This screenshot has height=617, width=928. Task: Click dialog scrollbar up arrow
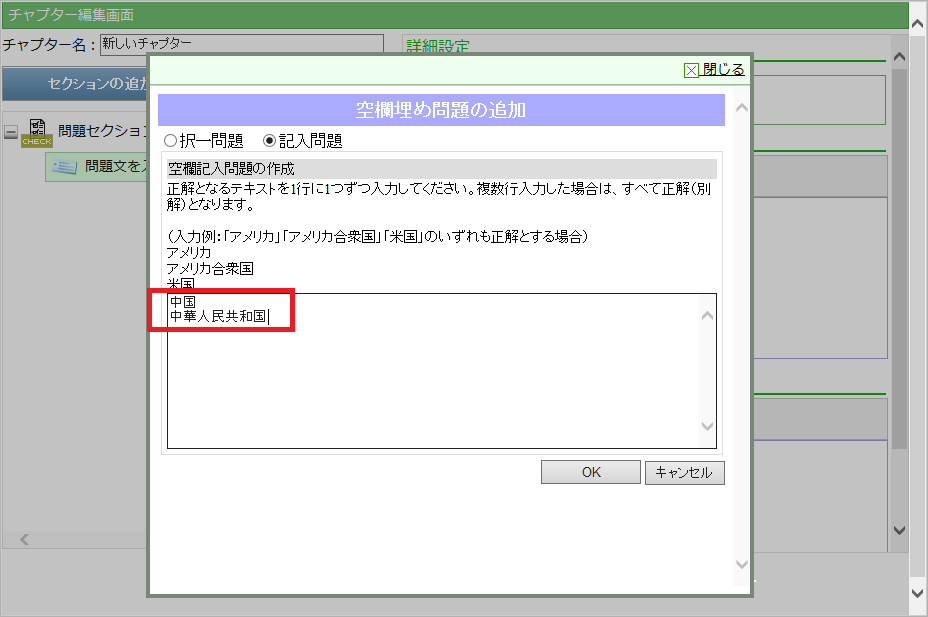coord(742,108)
